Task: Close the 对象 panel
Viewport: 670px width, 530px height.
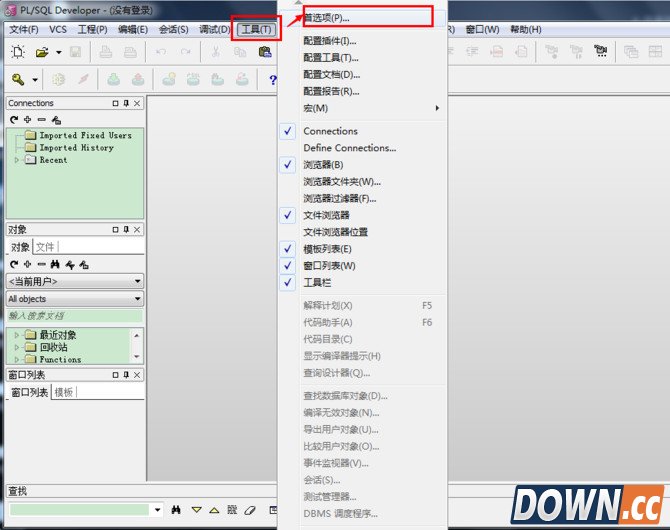Action: (137, 230)
